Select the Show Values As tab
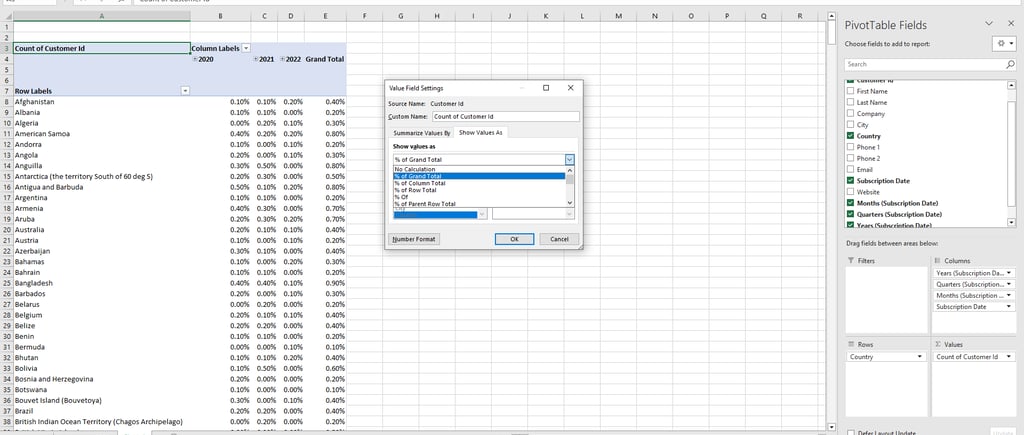The width and height of the screenshot is (1024, 435). pyautogui.click(x=480, y=133)
